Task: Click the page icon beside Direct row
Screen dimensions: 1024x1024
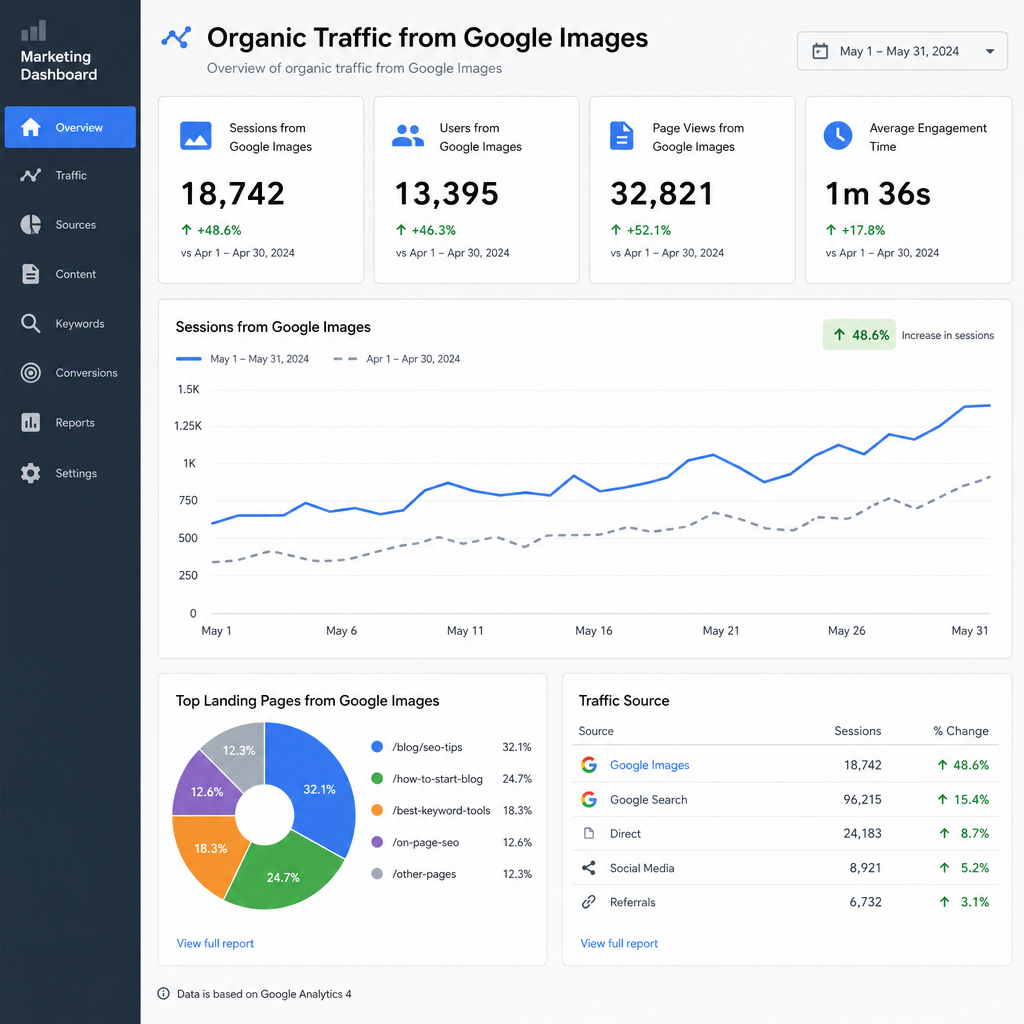Action: click(589, 833)
